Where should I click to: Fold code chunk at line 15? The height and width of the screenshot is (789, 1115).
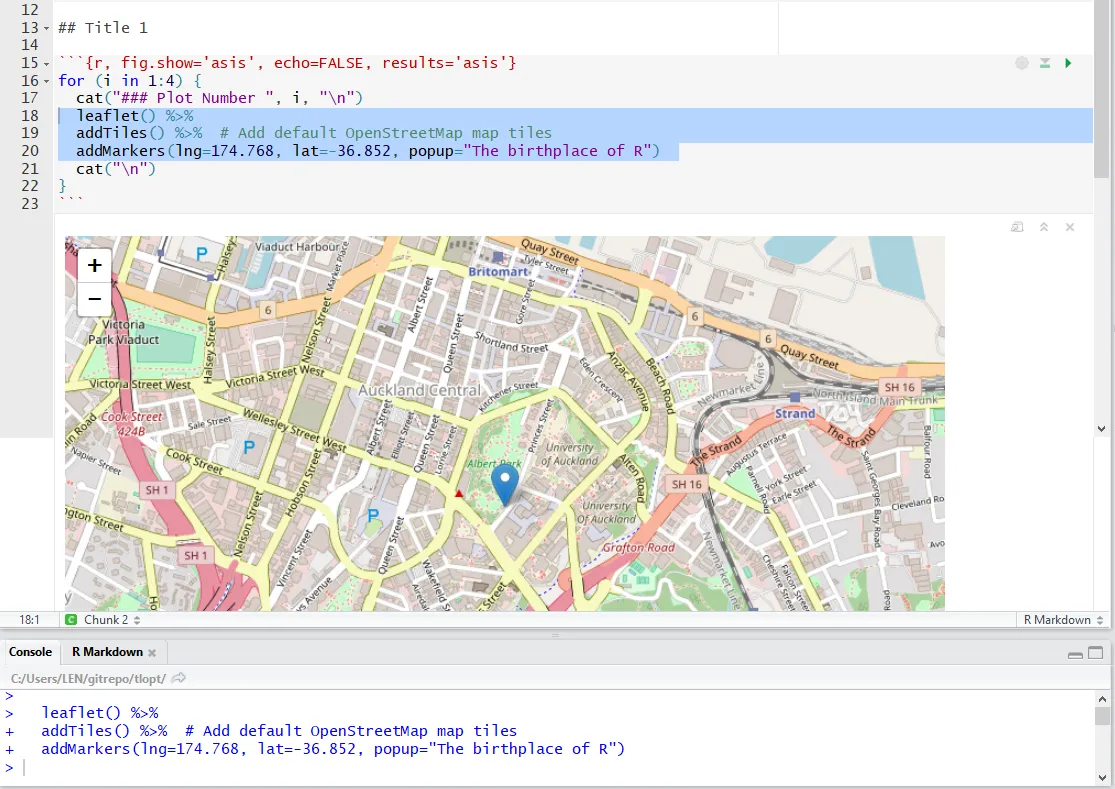tap(47, 64)
